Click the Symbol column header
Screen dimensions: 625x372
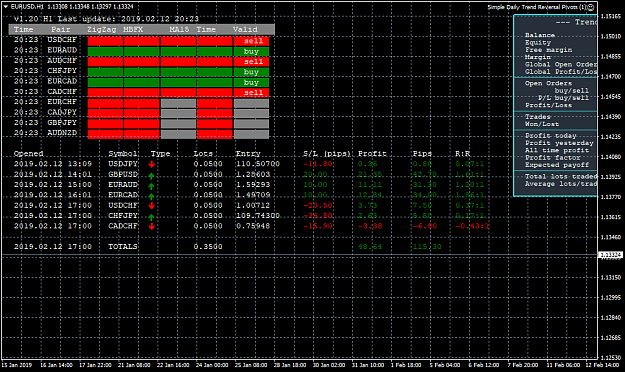[x=123, y=154]
